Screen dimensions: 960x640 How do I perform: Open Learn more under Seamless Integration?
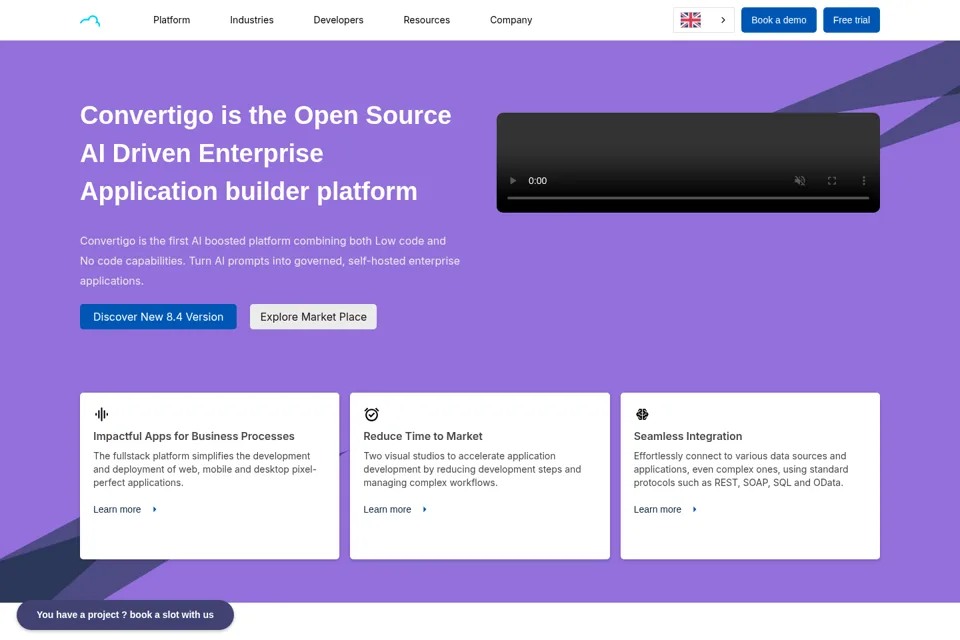click(657, 510)
